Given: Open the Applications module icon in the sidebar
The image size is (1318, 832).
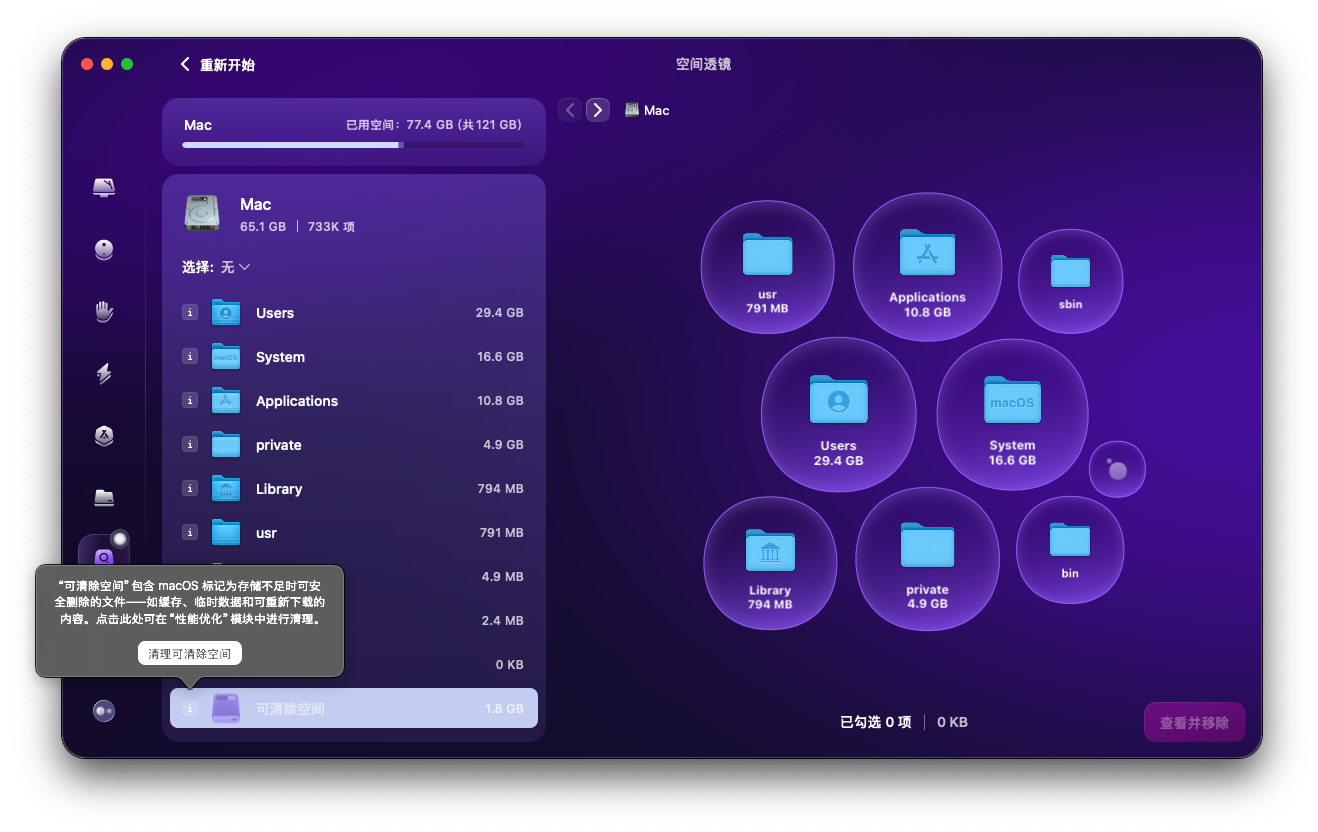Looking at the screenshot, I should [x=104, y=436].
